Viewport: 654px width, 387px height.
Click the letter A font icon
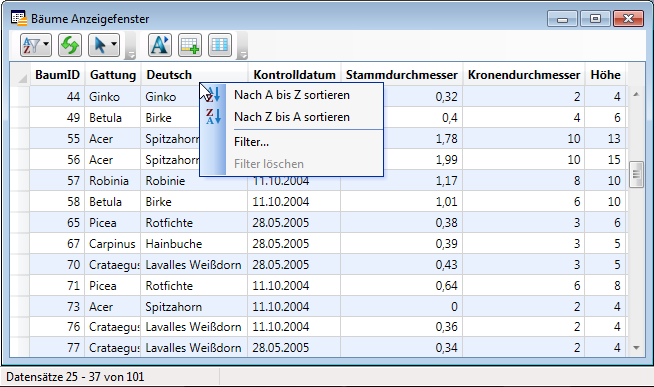(160, 45)
